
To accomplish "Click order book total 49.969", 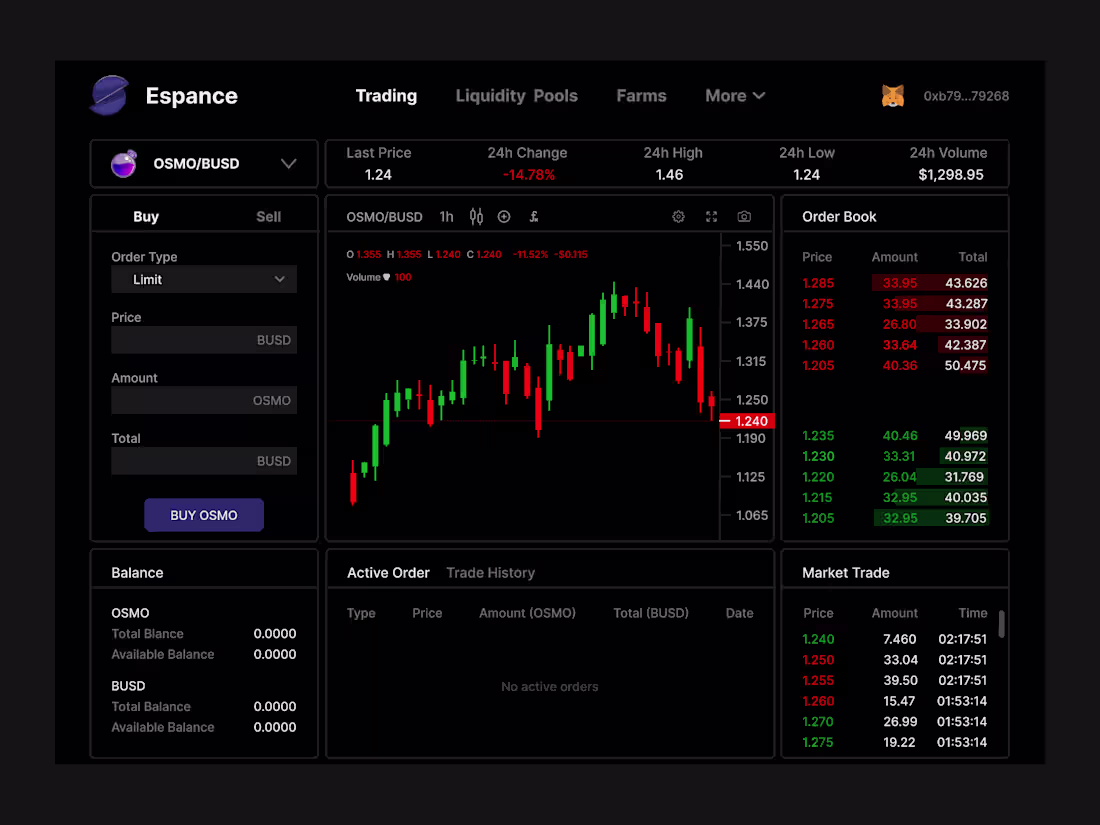I will coord(965,436).
